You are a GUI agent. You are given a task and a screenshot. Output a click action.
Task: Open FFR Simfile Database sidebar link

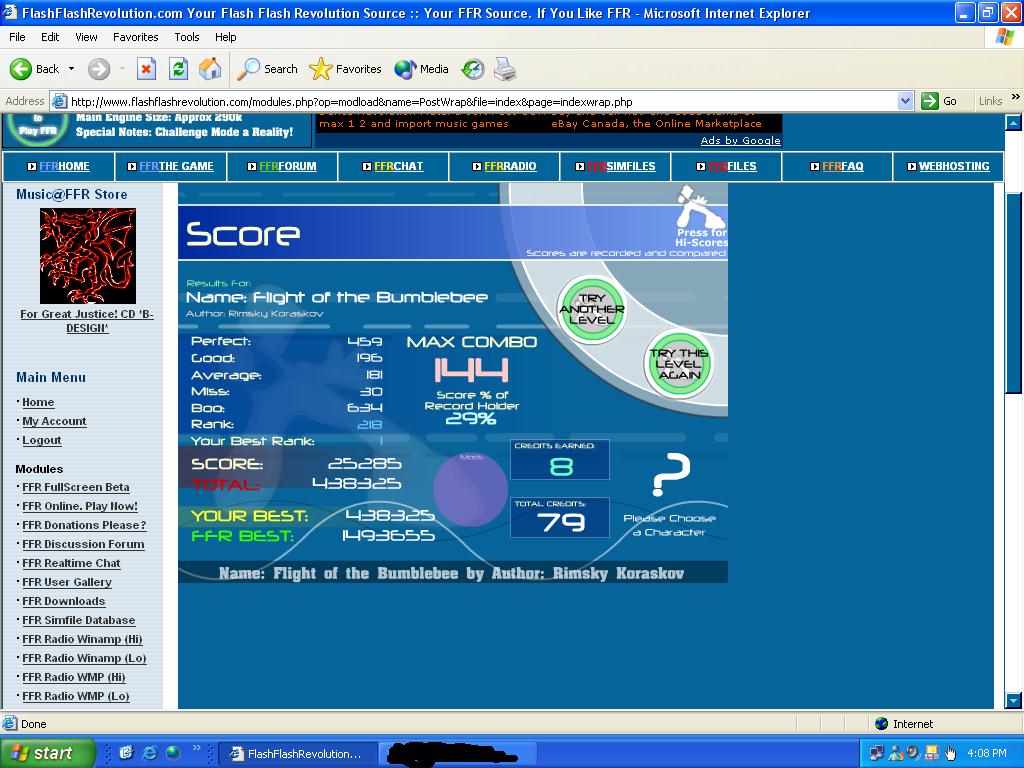[78, 620]
